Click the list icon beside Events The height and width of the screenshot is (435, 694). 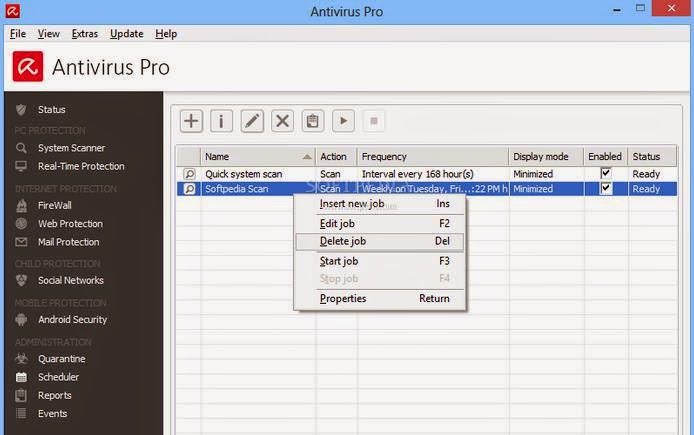coord(21,414)
